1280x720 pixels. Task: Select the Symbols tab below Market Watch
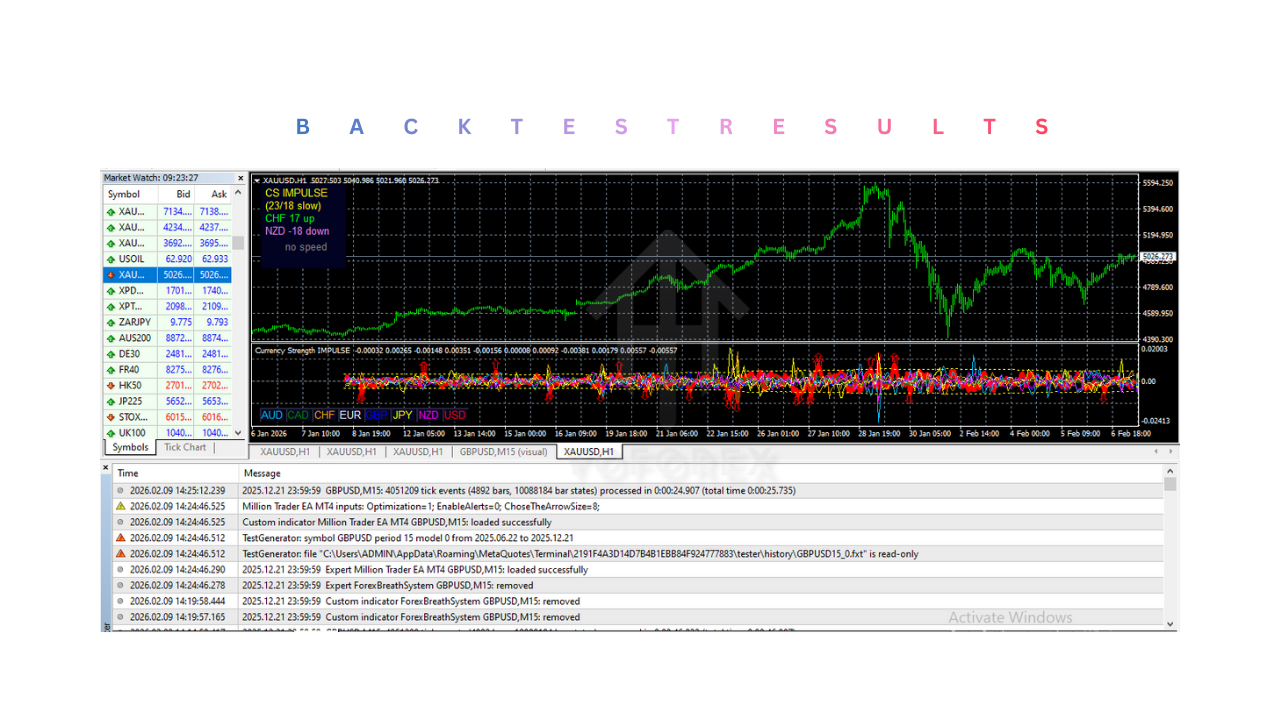pos(128,447)
